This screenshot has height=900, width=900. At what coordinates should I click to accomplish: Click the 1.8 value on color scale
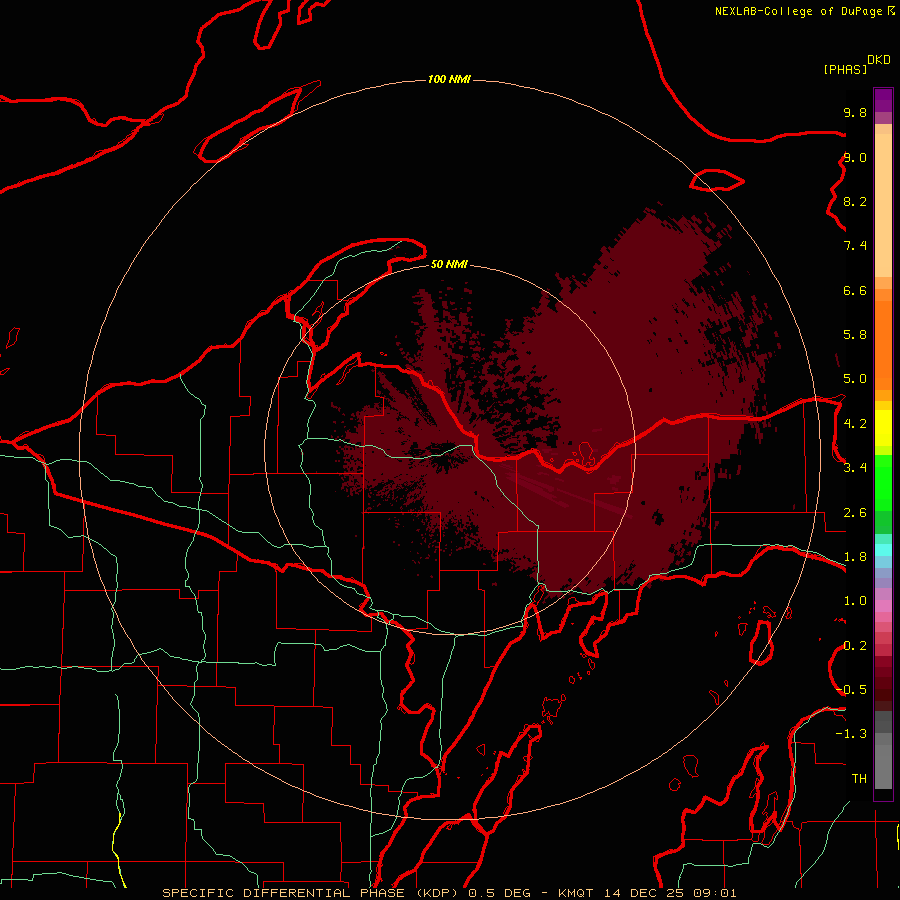855,557
